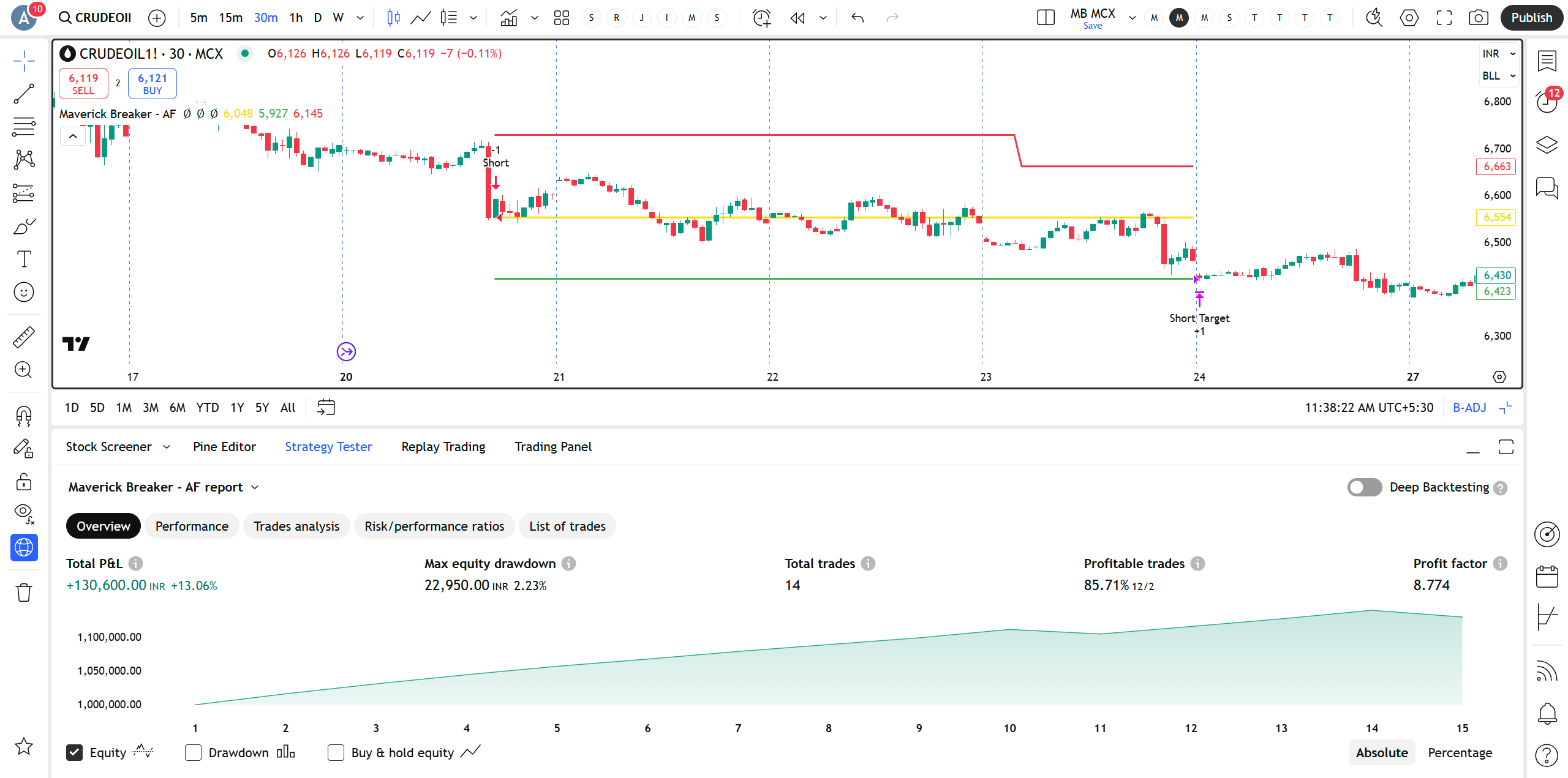Remove objects with the trash icon
Viewport: 1568px width, 778px height.
[24, 592]
